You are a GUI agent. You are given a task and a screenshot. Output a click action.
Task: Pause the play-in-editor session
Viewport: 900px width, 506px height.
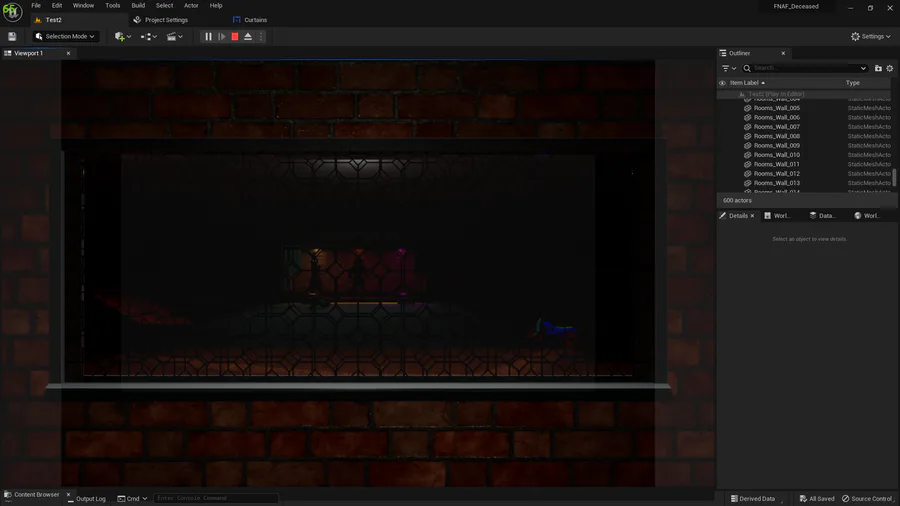tap(208, 37)
